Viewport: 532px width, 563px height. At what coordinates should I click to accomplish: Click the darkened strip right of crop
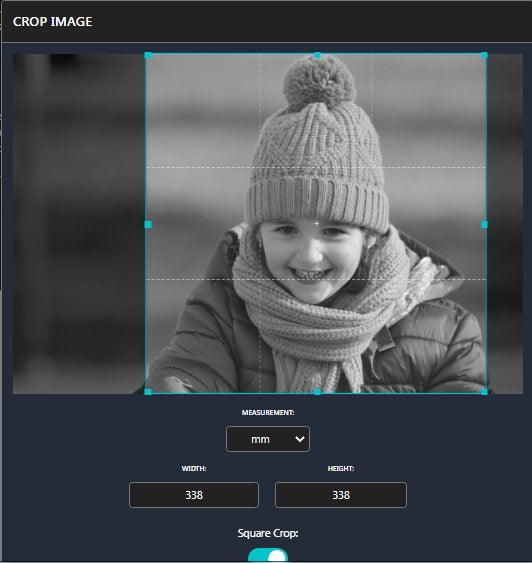point(505,223)
